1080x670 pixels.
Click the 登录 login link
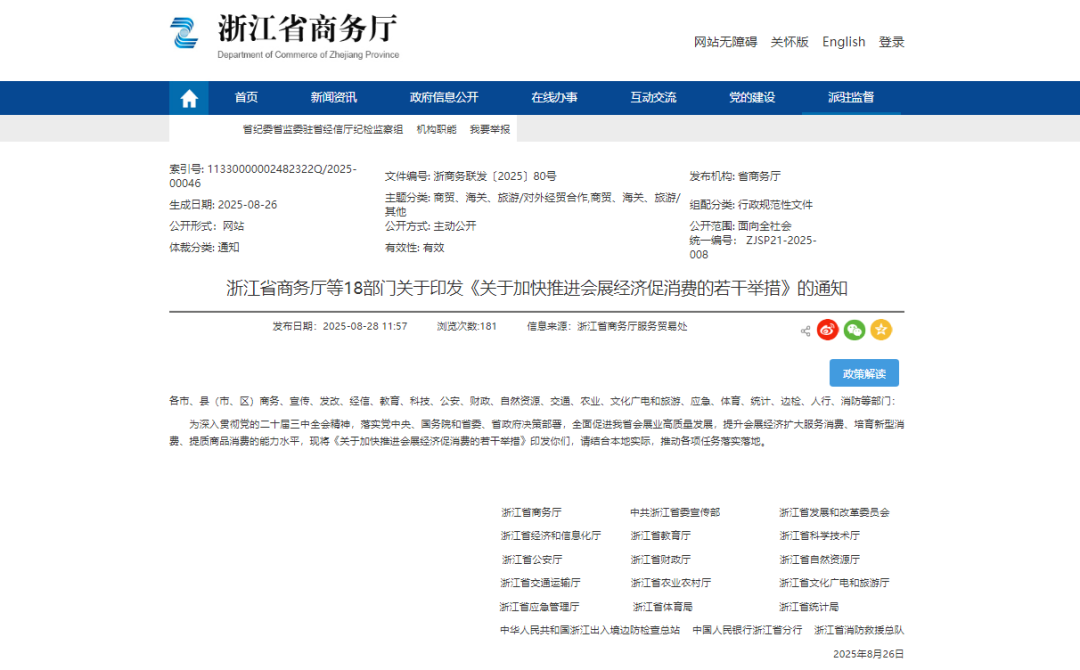click(891, 41)
